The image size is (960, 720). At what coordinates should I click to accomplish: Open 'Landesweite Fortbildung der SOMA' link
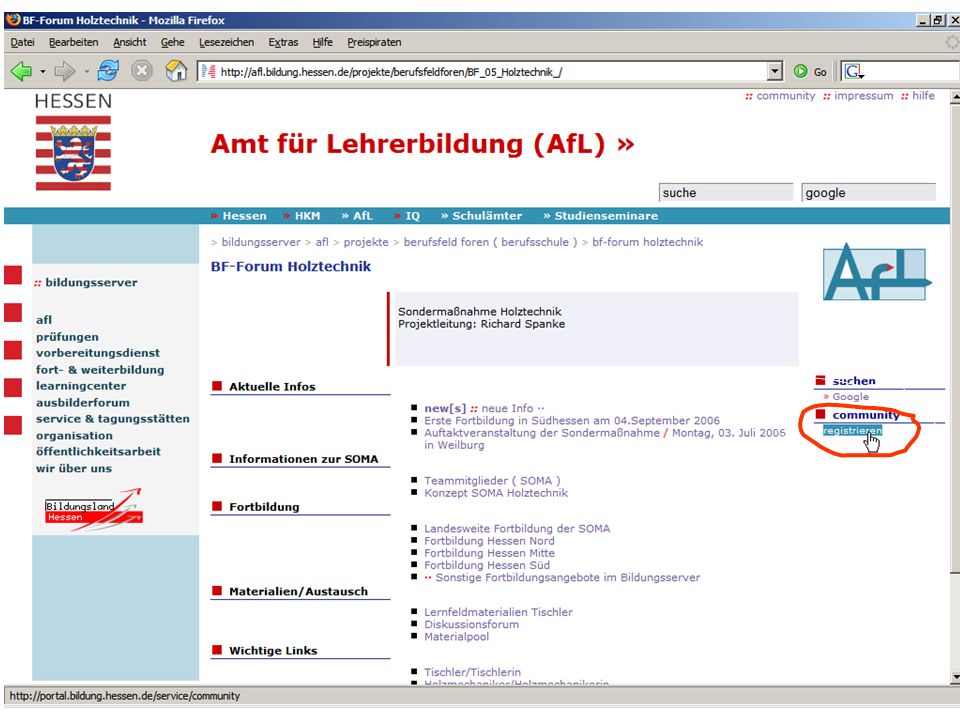517,528
